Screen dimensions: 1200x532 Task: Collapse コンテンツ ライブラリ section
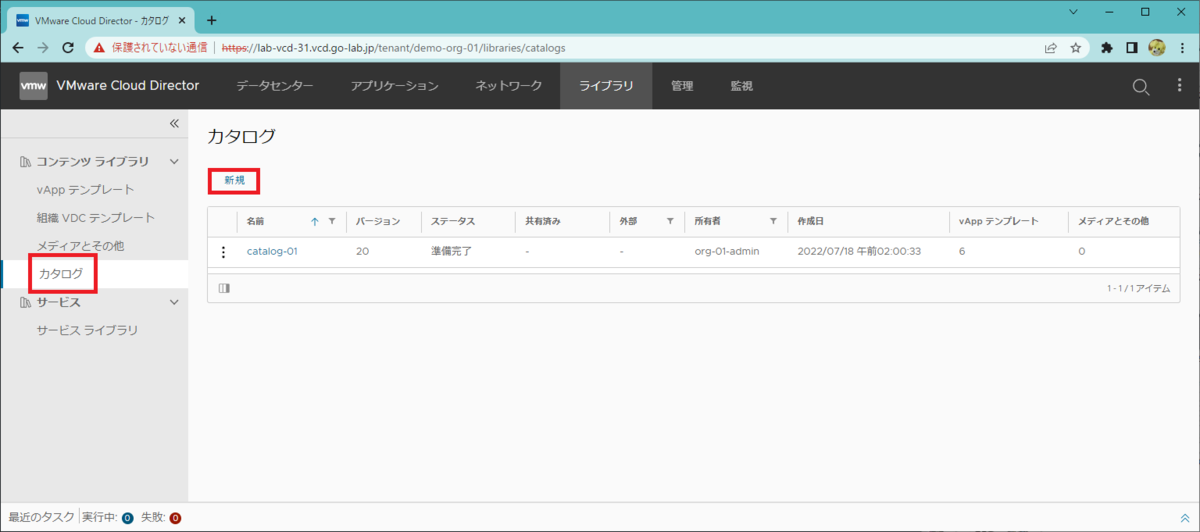174,161
